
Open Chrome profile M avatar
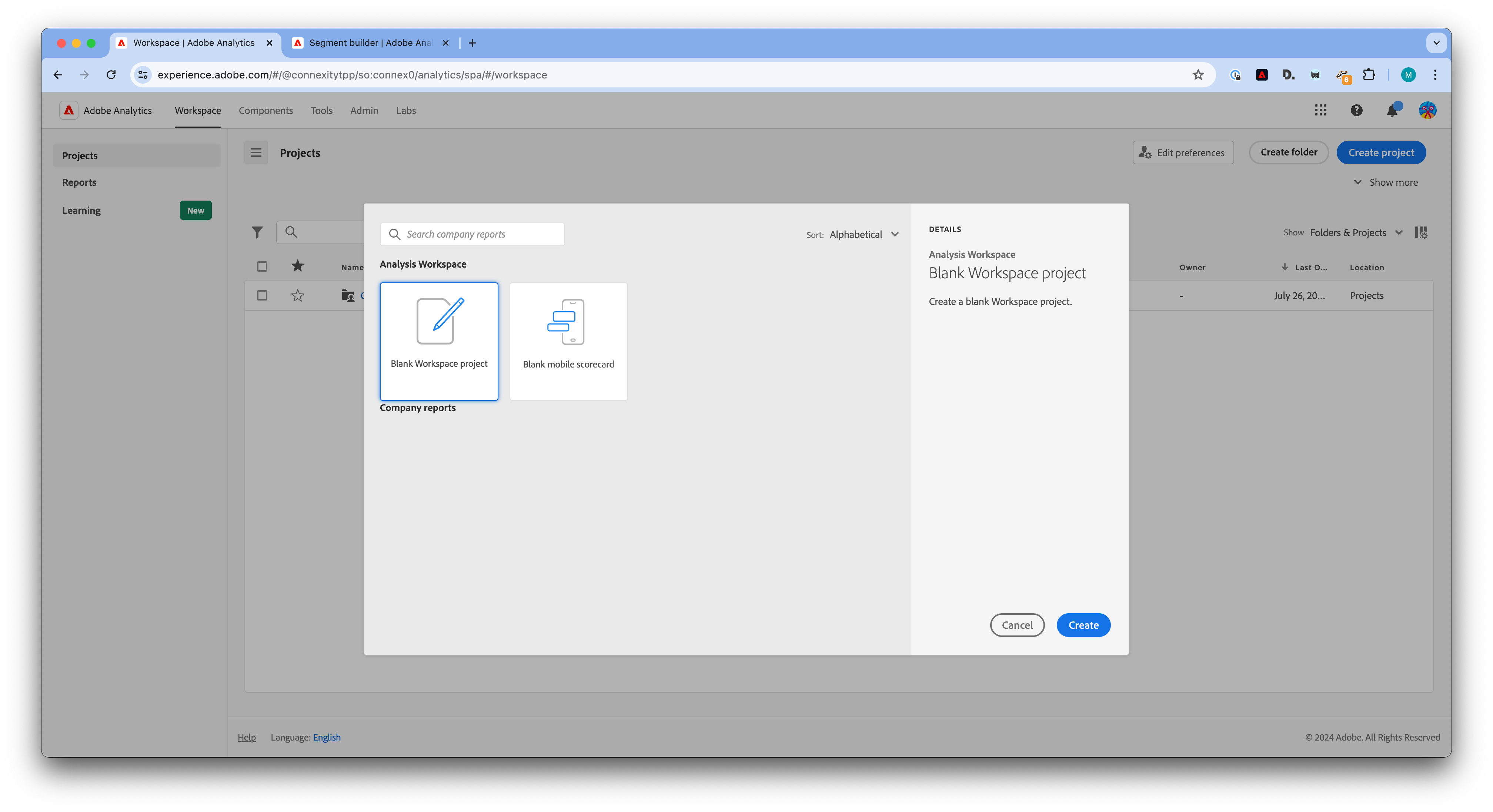click(x=1408, y=75)
